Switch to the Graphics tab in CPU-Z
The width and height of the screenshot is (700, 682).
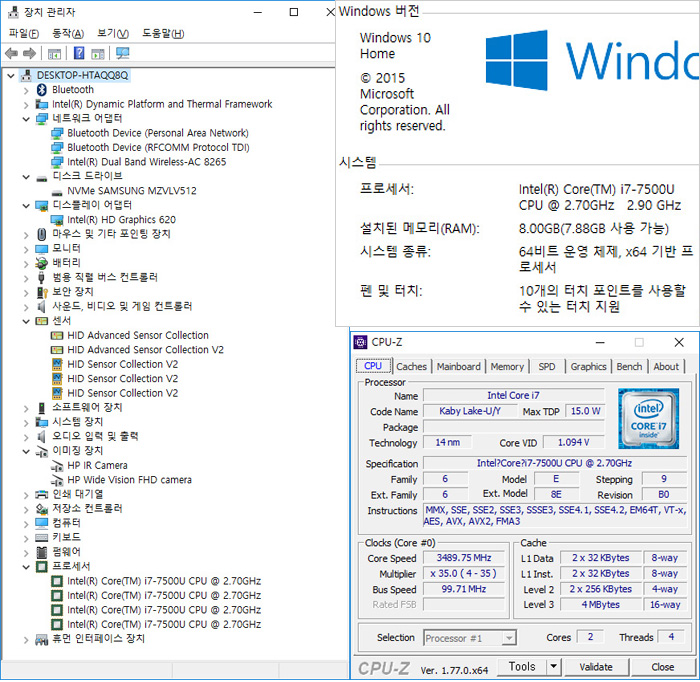588,366
